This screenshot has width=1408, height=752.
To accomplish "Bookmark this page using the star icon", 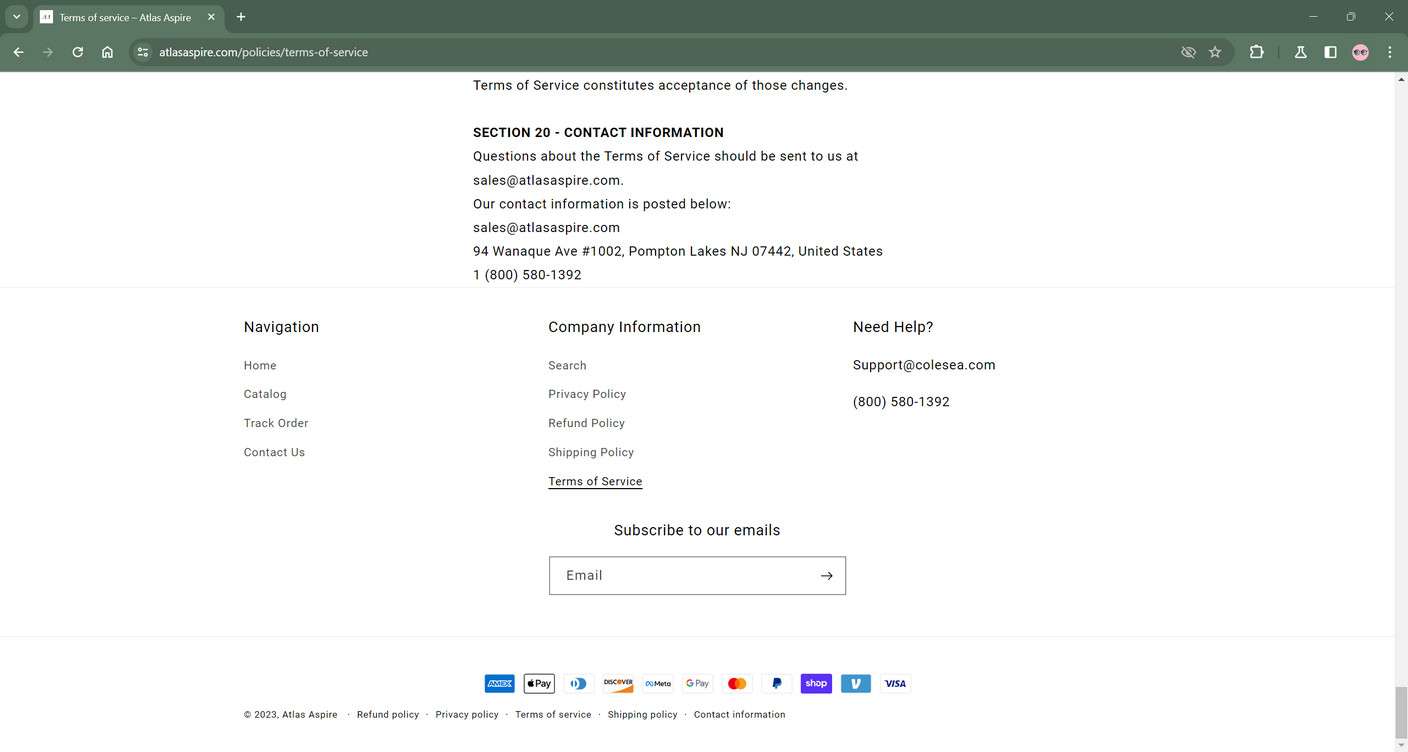I will pyautogui.click(x=1213, y=52).
